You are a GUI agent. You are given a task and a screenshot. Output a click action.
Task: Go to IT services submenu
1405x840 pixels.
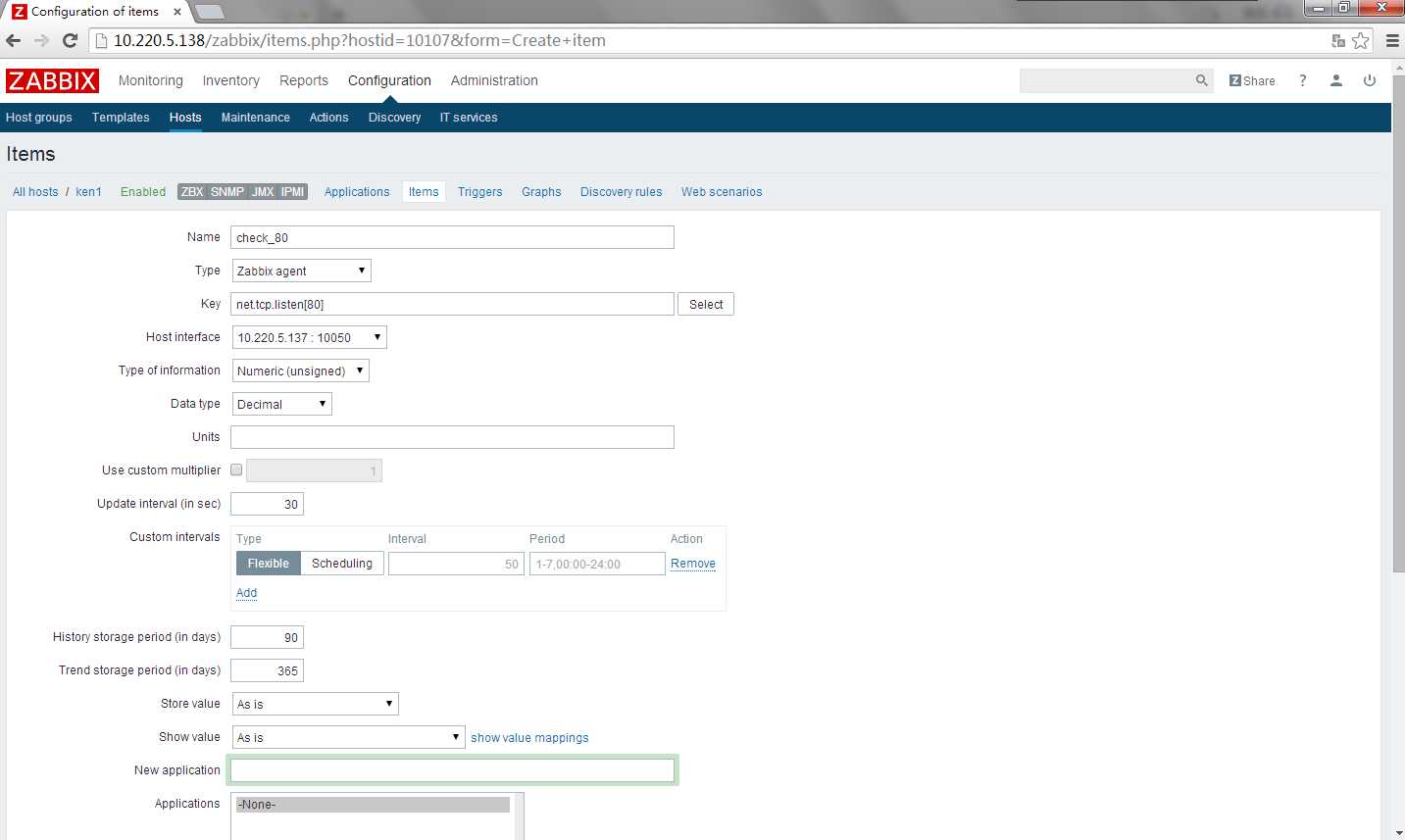468,117
